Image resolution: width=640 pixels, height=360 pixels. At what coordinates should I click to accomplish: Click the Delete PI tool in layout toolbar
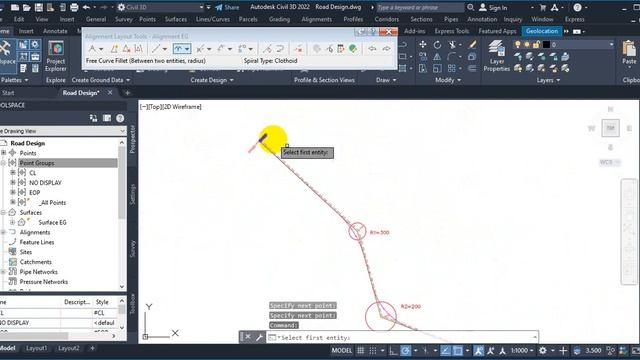(126, 49)
